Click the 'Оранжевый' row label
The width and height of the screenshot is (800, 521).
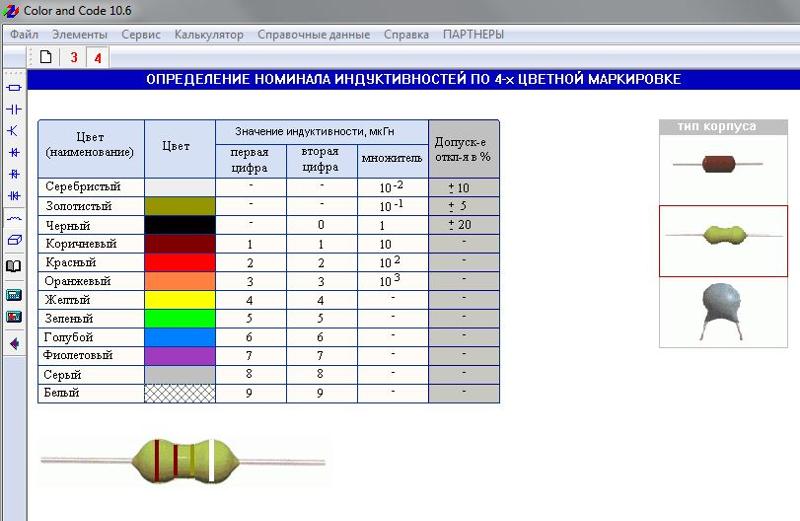78,281
